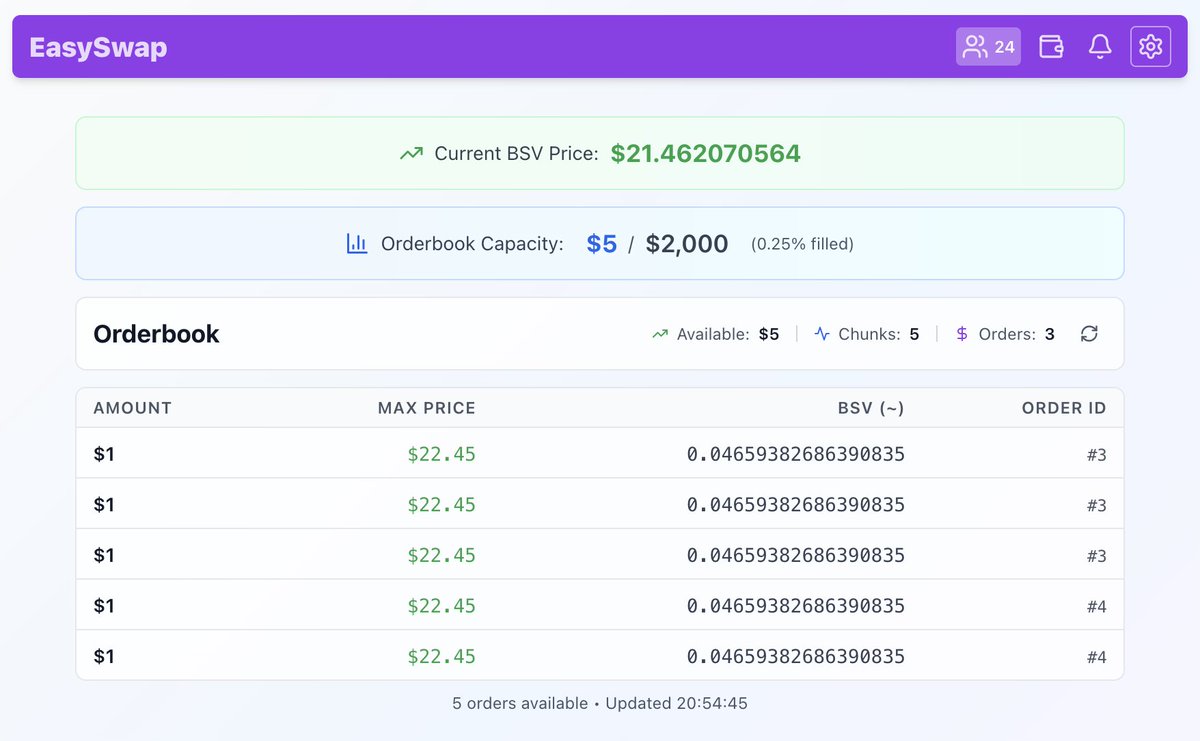1200x741 pixels.
Task: View the notification bell
Action: [1100, 46]
